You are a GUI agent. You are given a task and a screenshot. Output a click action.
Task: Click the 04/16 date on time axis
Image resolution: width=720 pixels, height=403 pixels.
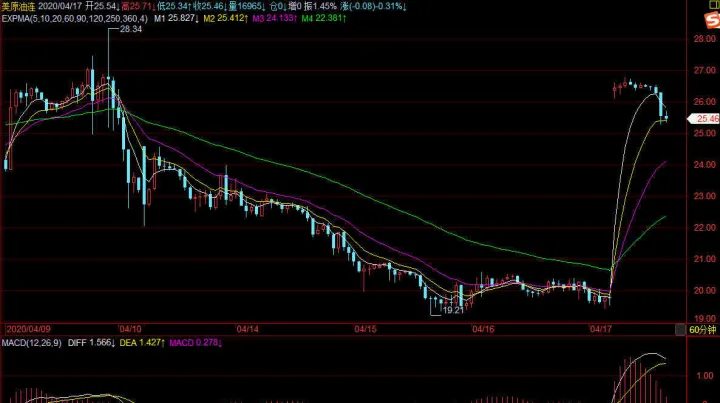point(483,328)
